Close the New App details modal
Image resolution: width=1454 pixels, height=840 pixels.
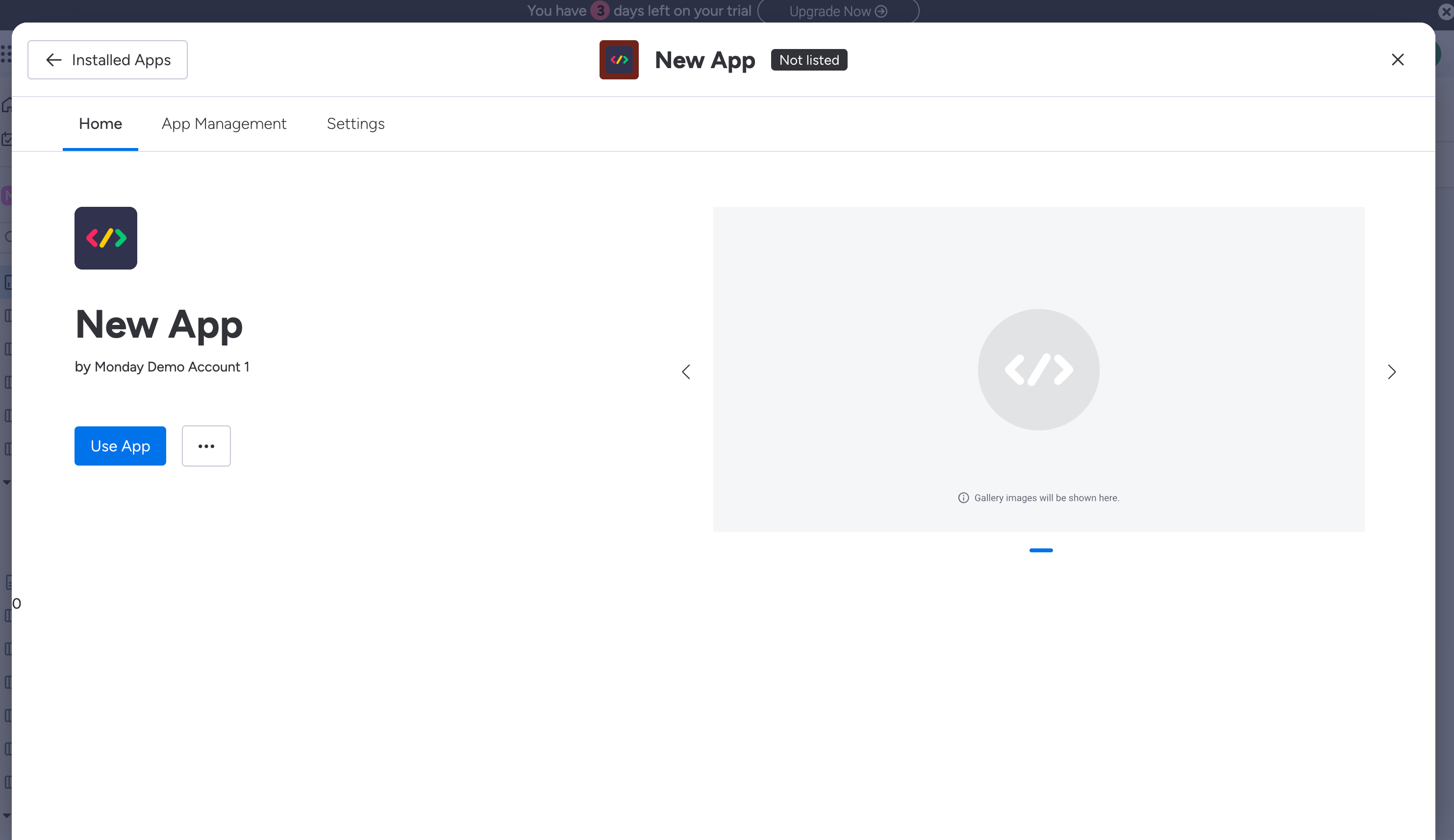(1398, 59)
